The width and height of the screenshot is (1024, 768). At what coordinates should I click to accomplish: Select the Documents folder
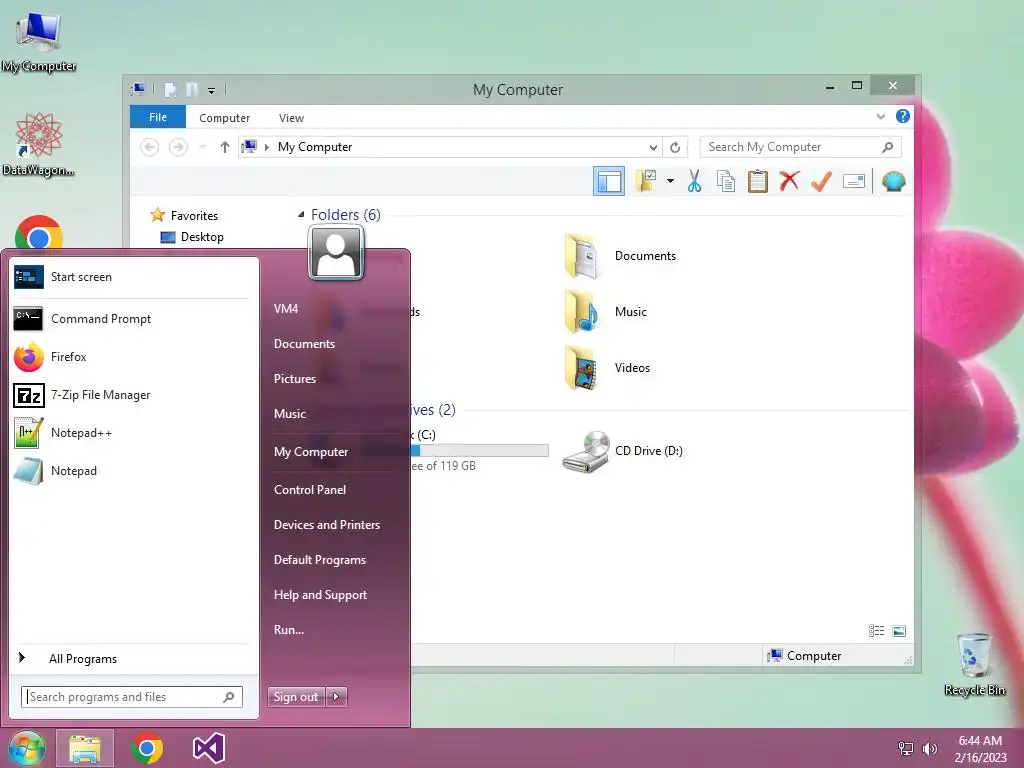(620, 256)
